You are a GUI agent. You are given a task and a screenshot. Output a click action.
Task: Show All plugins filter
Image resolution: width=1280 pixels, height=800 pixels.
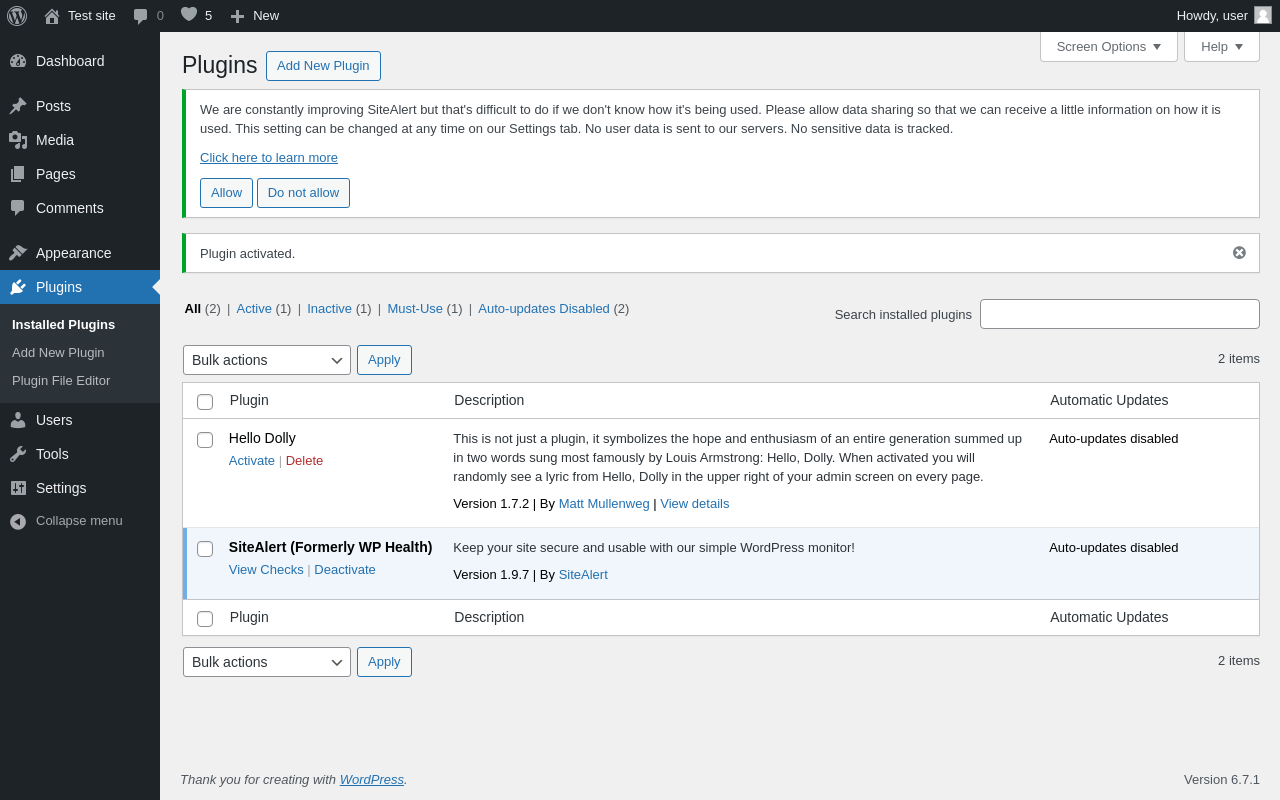193,308
